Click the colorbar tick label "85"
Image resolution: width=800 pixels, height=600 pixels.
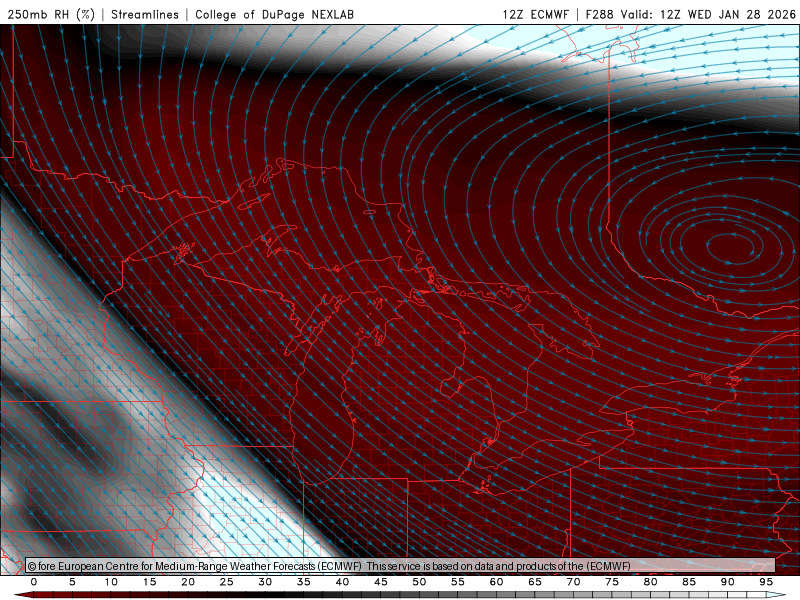click(689, 582)
